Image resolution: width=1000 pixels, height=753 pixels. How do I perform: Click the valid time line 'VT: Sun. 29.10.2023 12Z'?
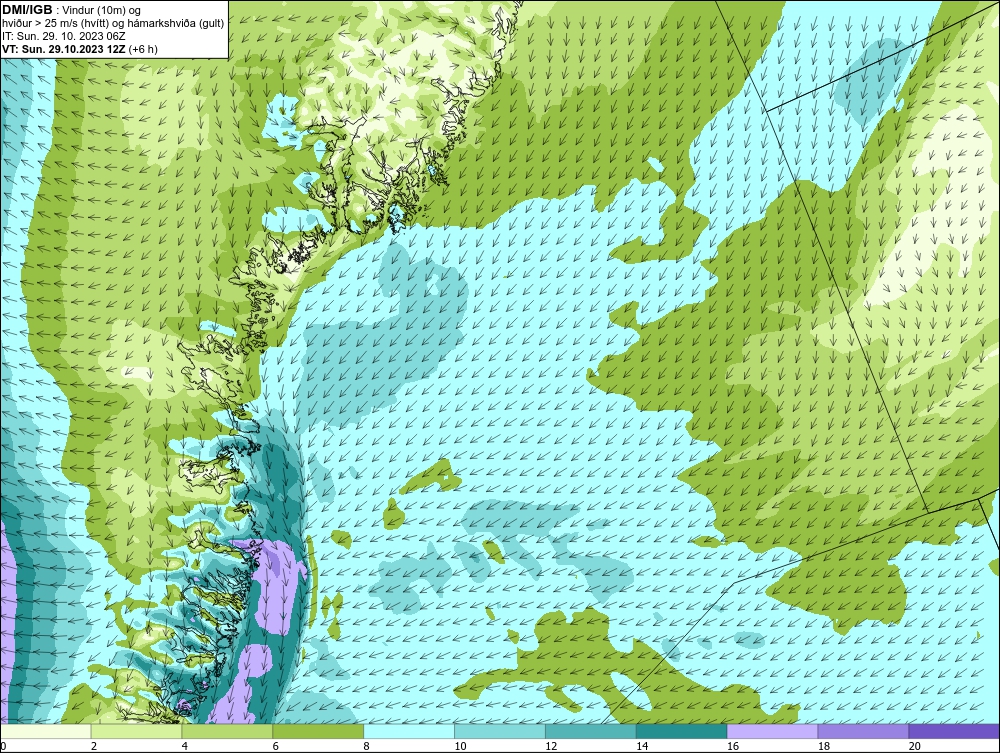(x=64, y=49)
